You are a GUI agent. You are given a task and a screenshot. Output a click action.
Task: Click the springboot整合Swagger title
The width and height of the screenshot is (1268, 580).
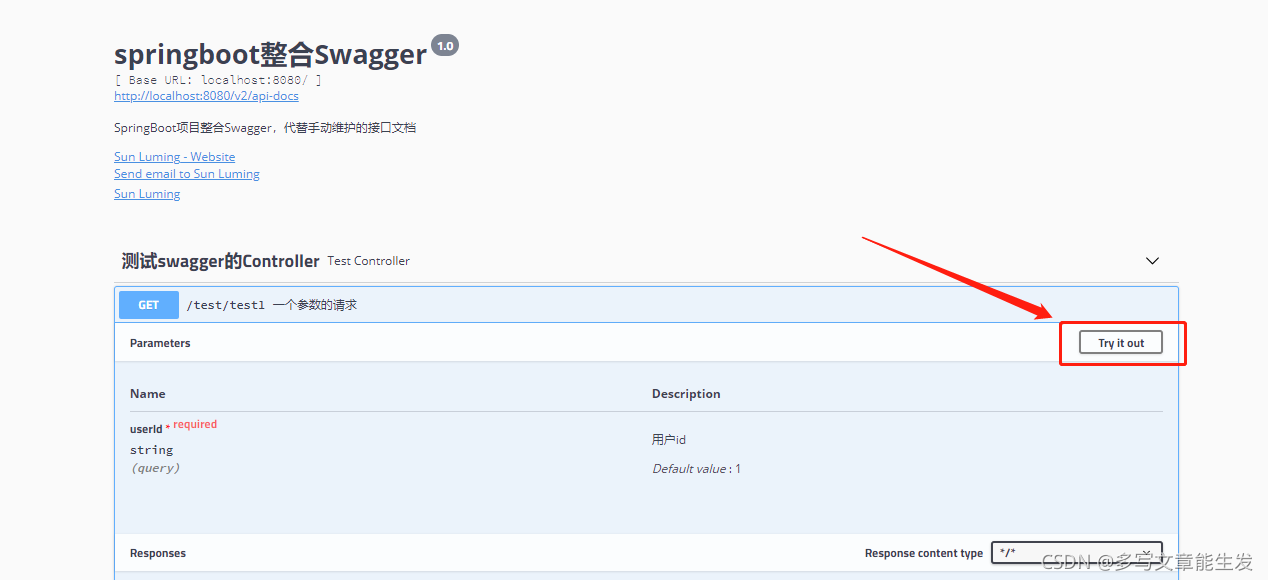pos(270,54)
